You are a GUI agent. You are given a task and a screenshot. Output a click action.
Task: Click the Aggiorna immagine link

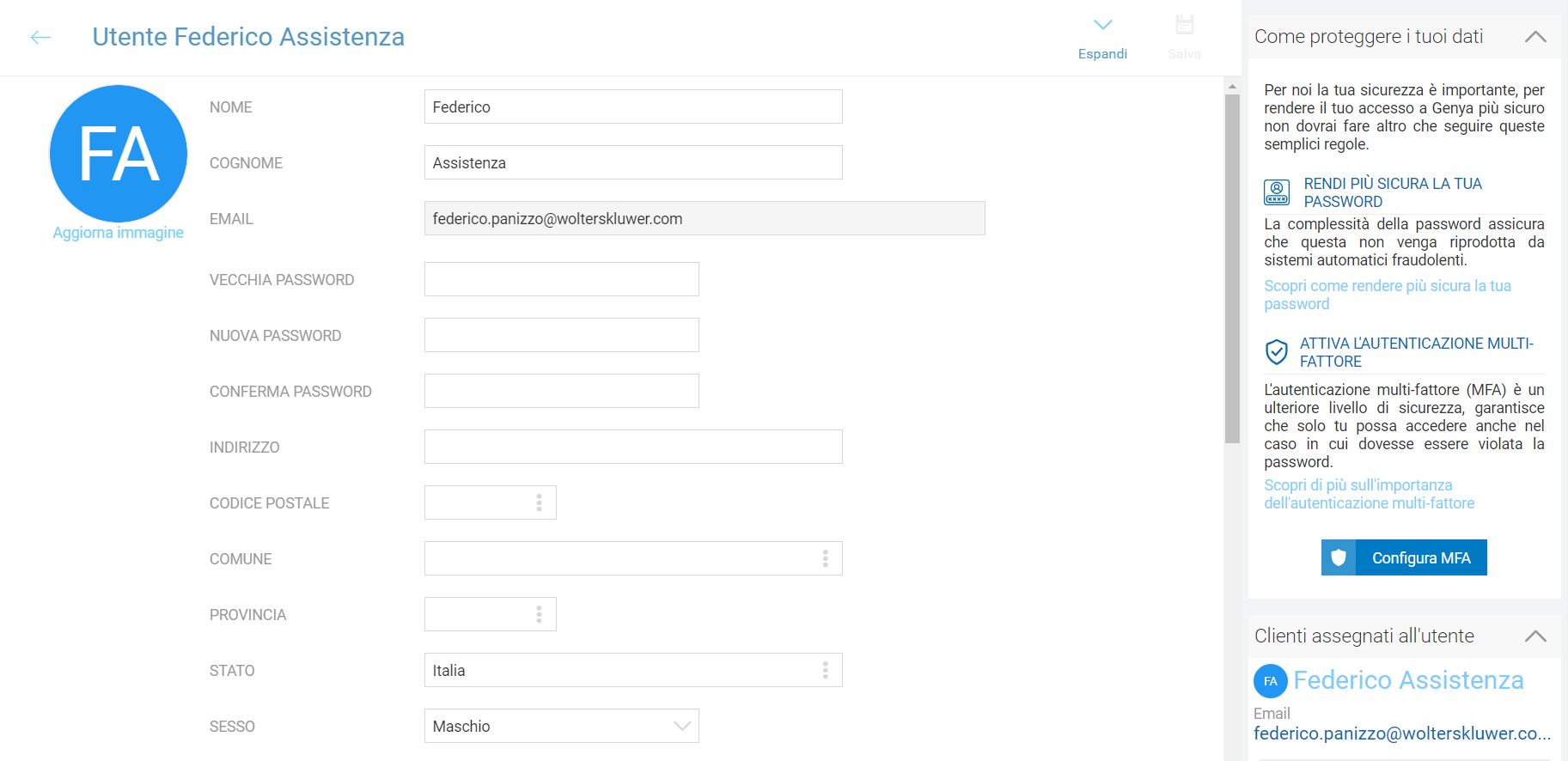coord(119,233)
